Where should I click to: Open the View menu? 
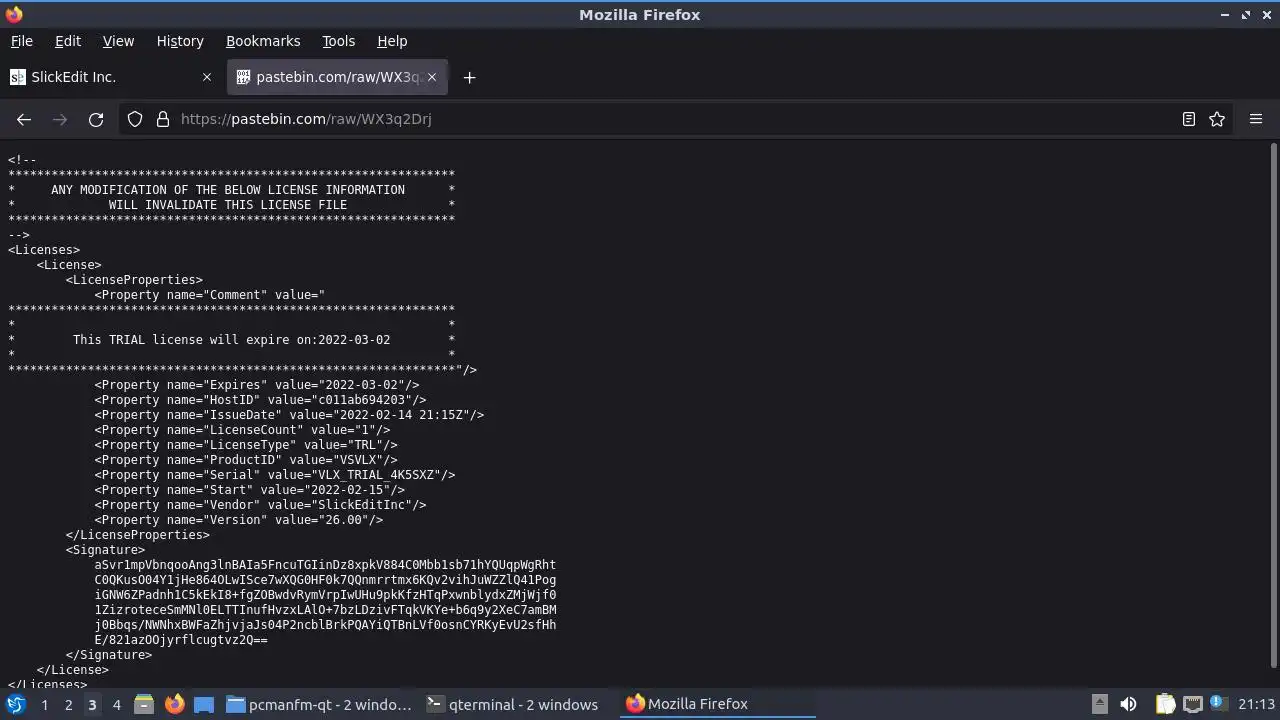pyautogui.click(x=118, y=41)
